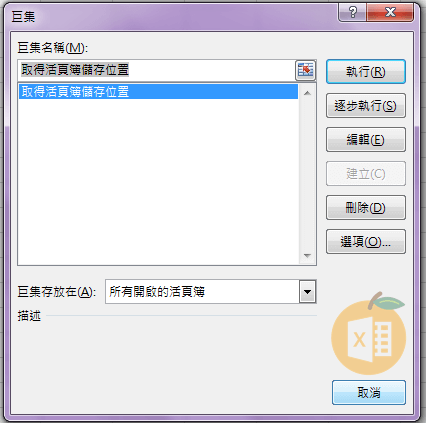The height and width of the screenshot is (423, 426).
Task: Click the help question mark button
Action: pyautogui.click(x=352, y=13)
